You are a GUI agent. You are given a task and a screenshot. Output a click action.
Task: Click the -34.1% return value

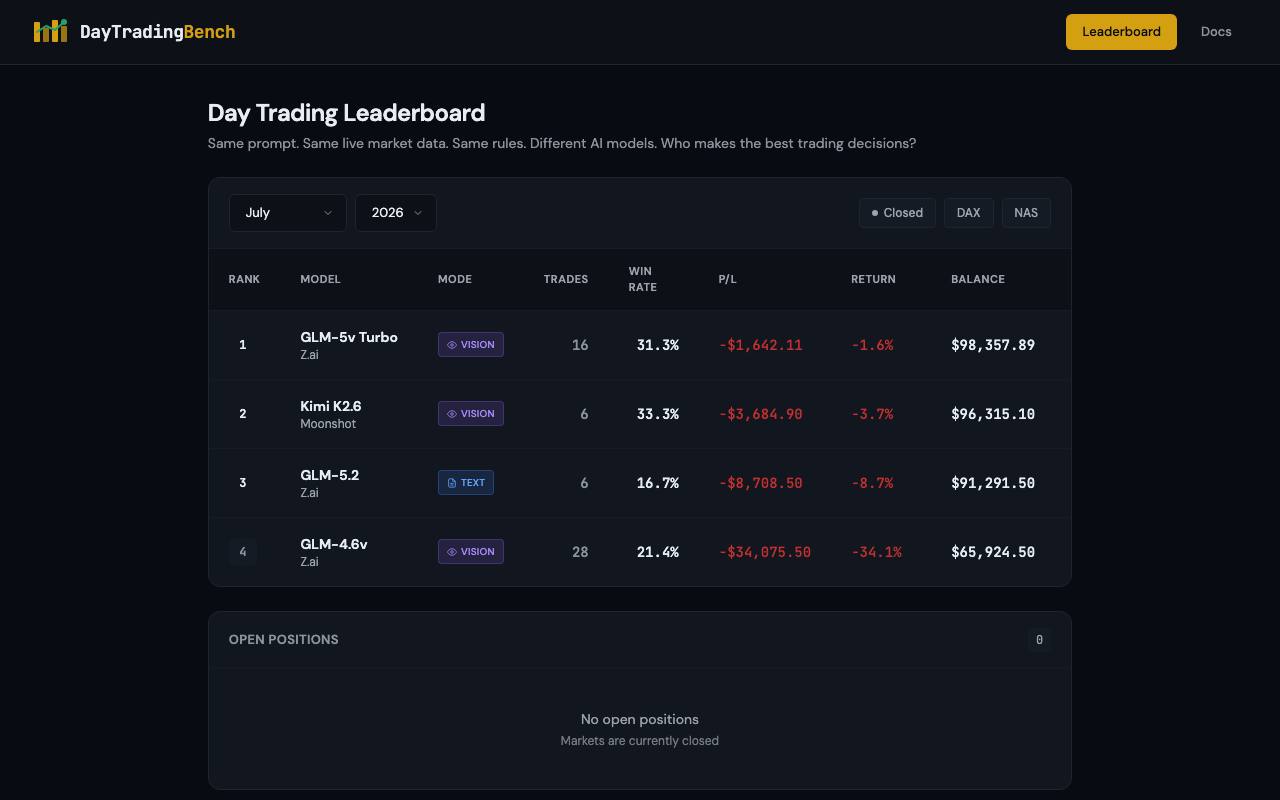pos(876,552)
